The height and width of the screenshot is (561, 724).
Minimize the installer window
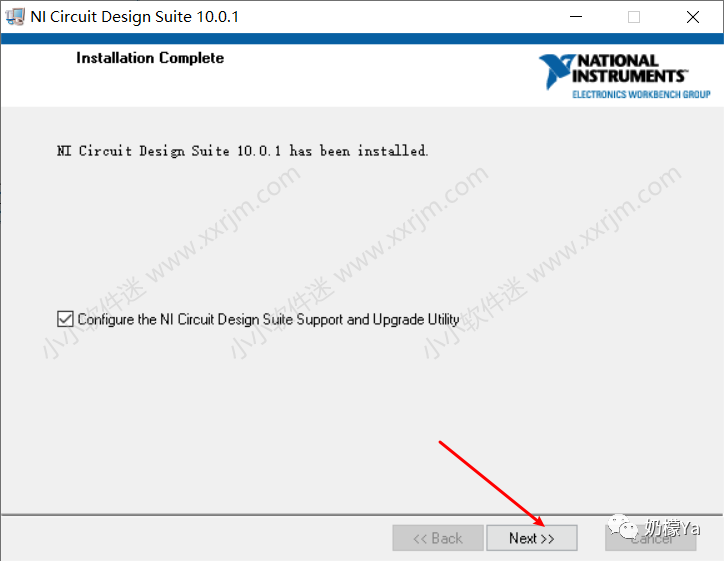pyautogui.click(x=576, y=17)
